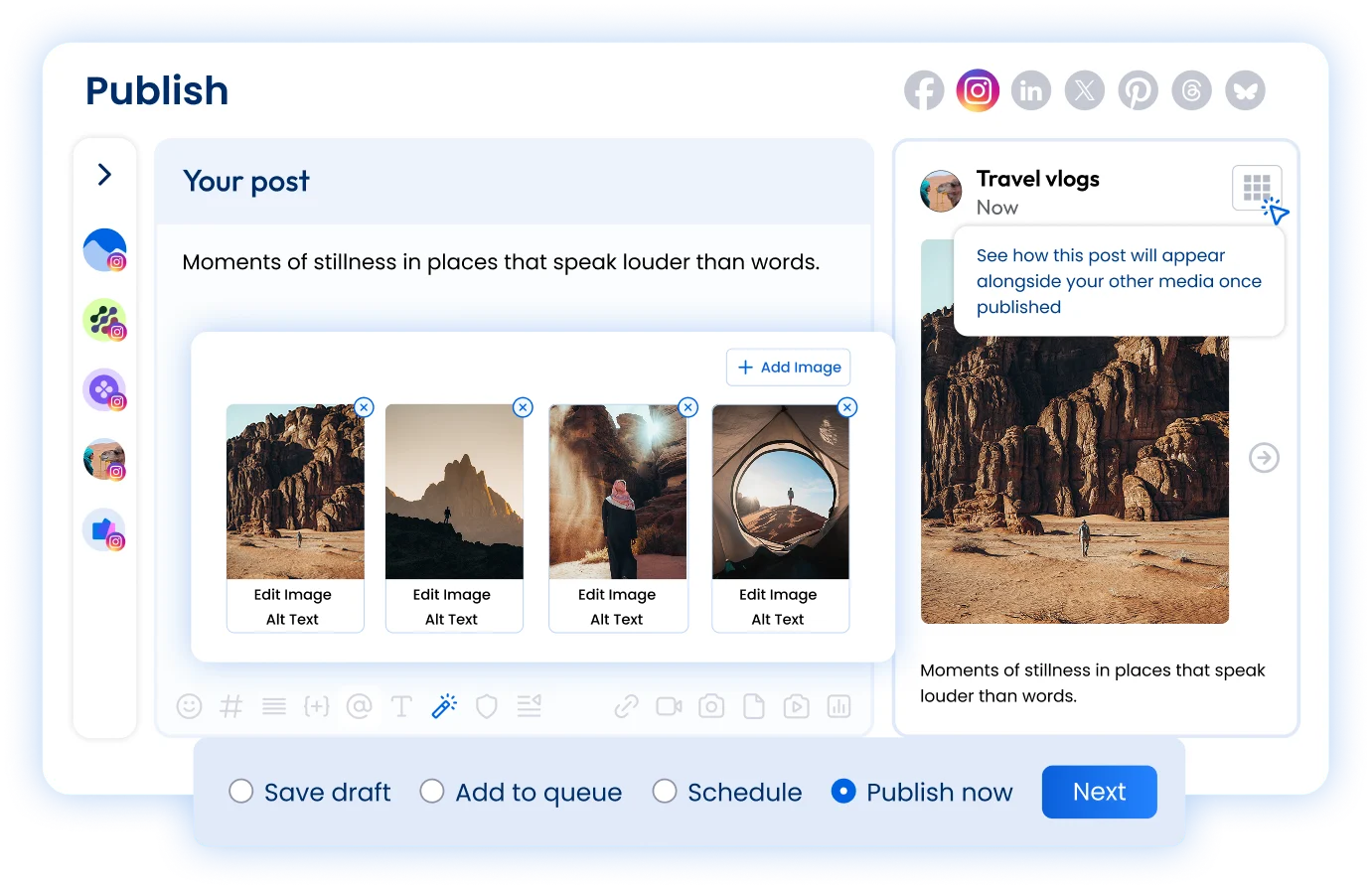Select the Instagram platform icon
1372x890 pixels.
pos(978,89)
